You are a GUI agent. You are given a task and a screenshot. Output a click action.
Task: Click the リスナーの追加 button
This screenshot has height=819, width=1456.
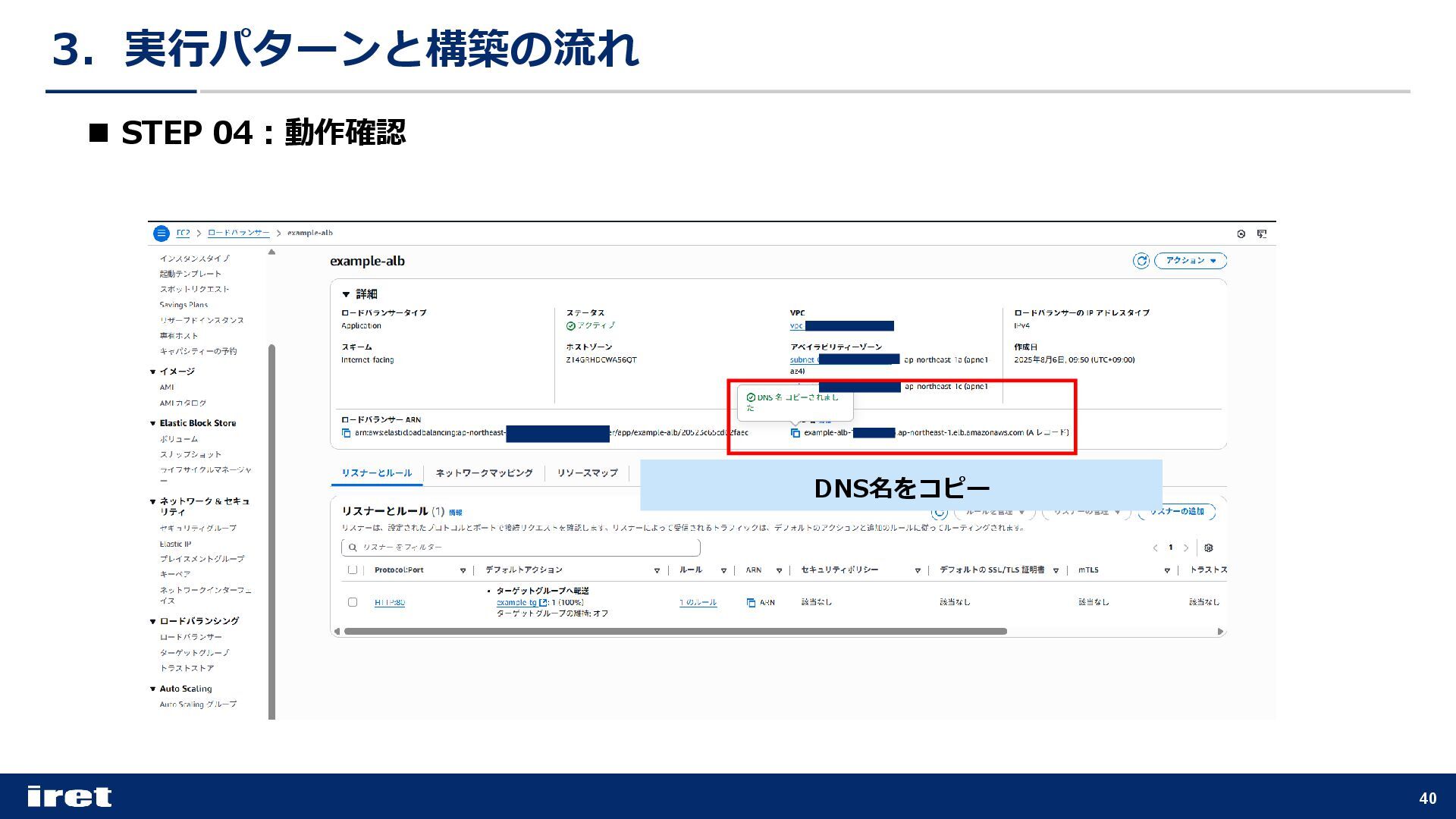point(1176,512)
